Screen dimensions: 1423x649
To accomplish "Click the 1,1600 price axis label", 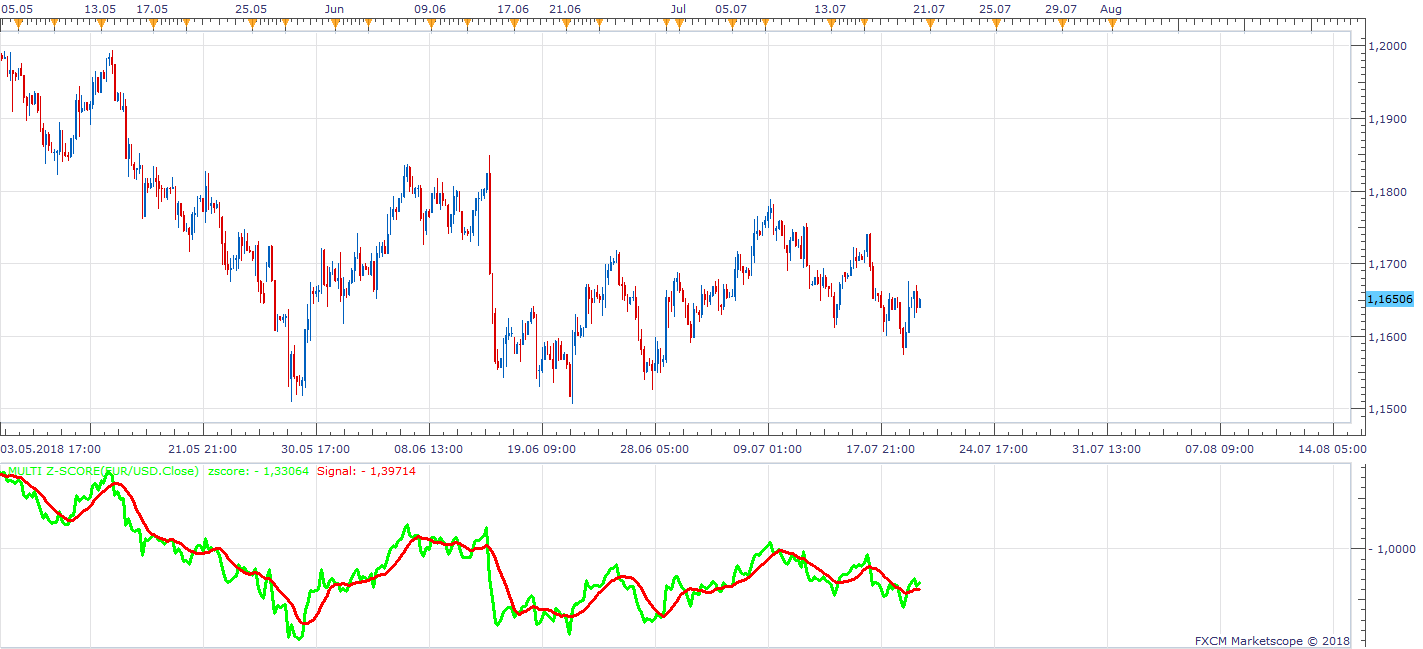I will (1389, 337).
